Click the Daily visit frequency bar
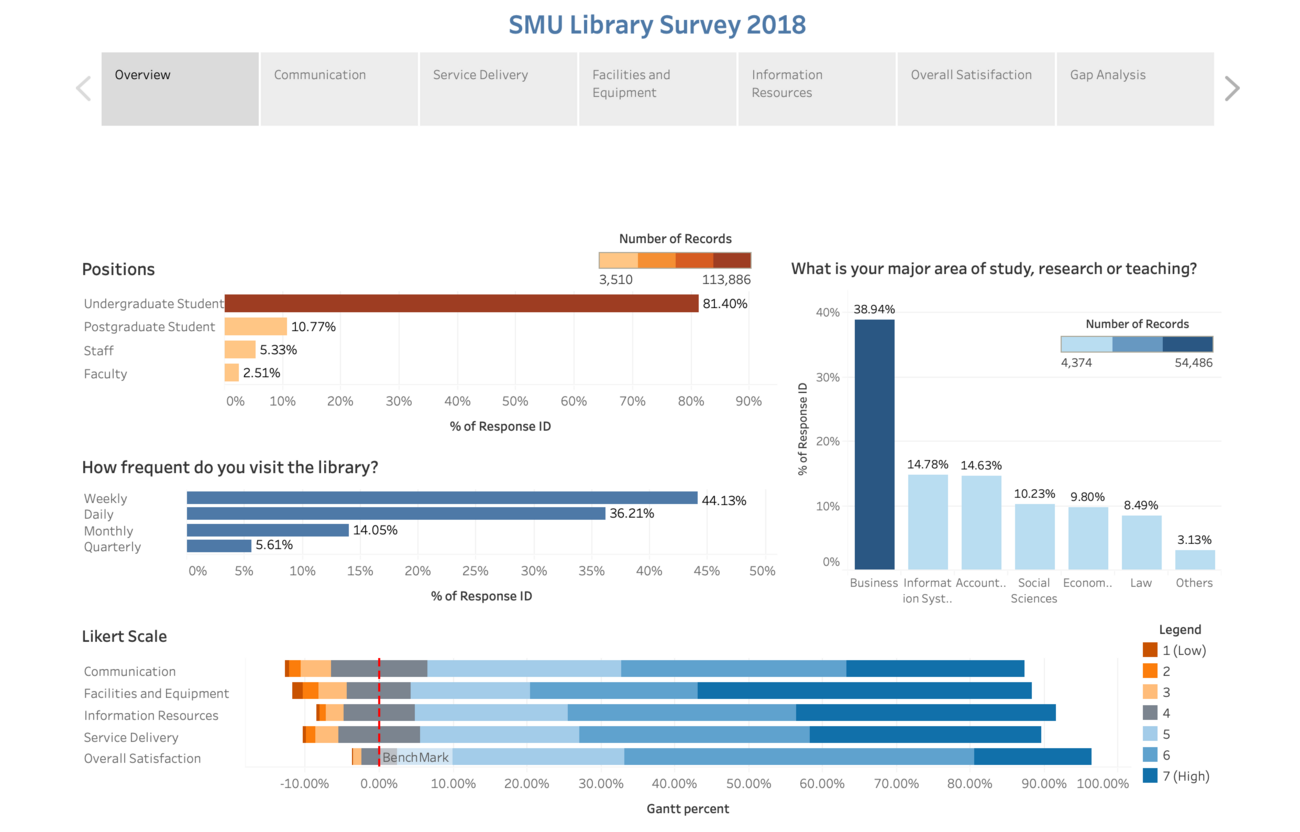 click(x=396, y=514)
